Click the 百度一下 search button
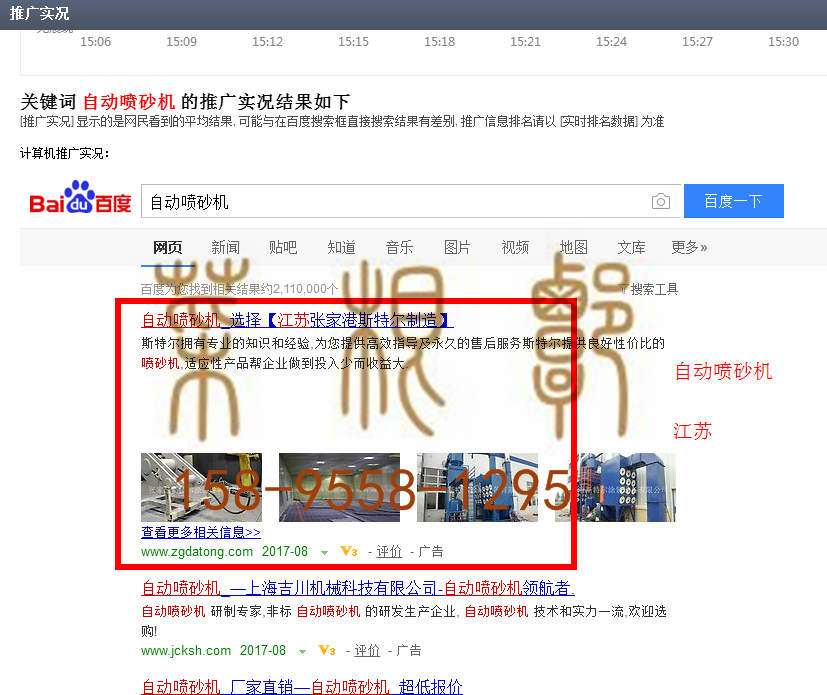This screenshot has width=827, height=695. (734, 201)
